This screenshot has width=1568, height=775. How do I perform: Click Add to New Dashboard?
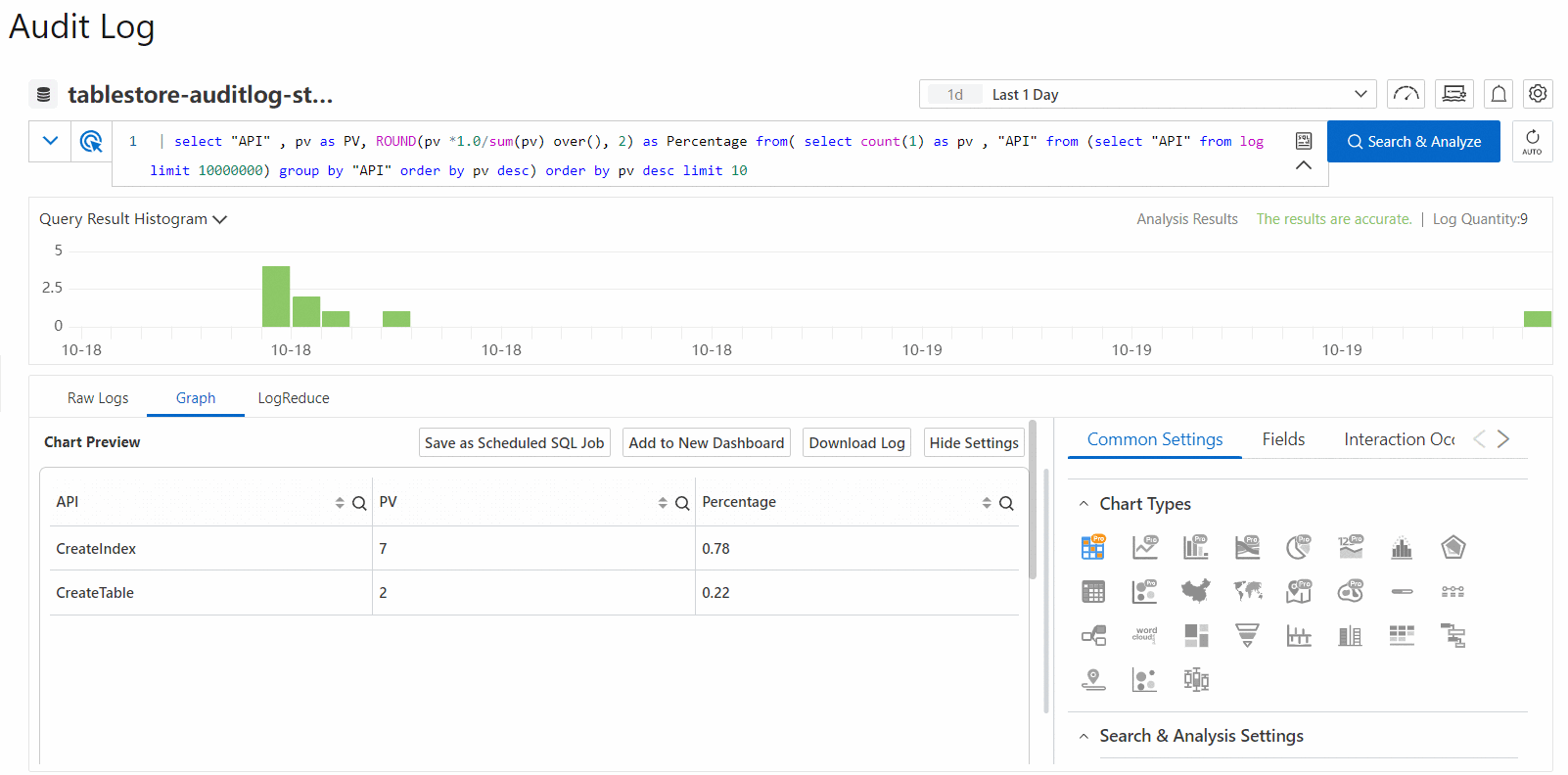(x=707, y=442)
